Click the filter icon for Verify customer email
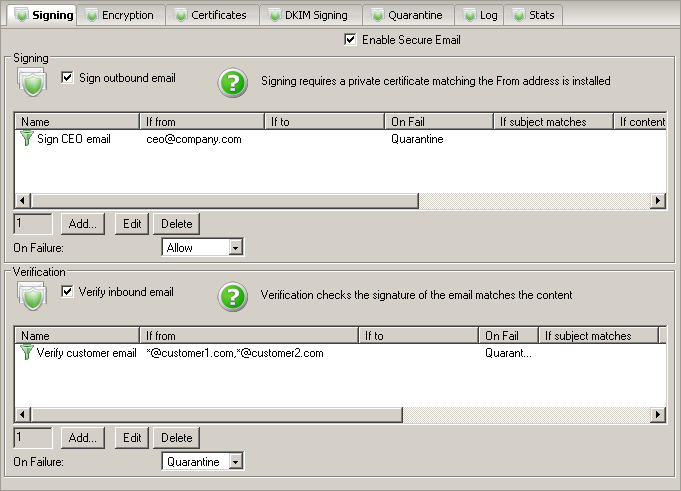 26,353
